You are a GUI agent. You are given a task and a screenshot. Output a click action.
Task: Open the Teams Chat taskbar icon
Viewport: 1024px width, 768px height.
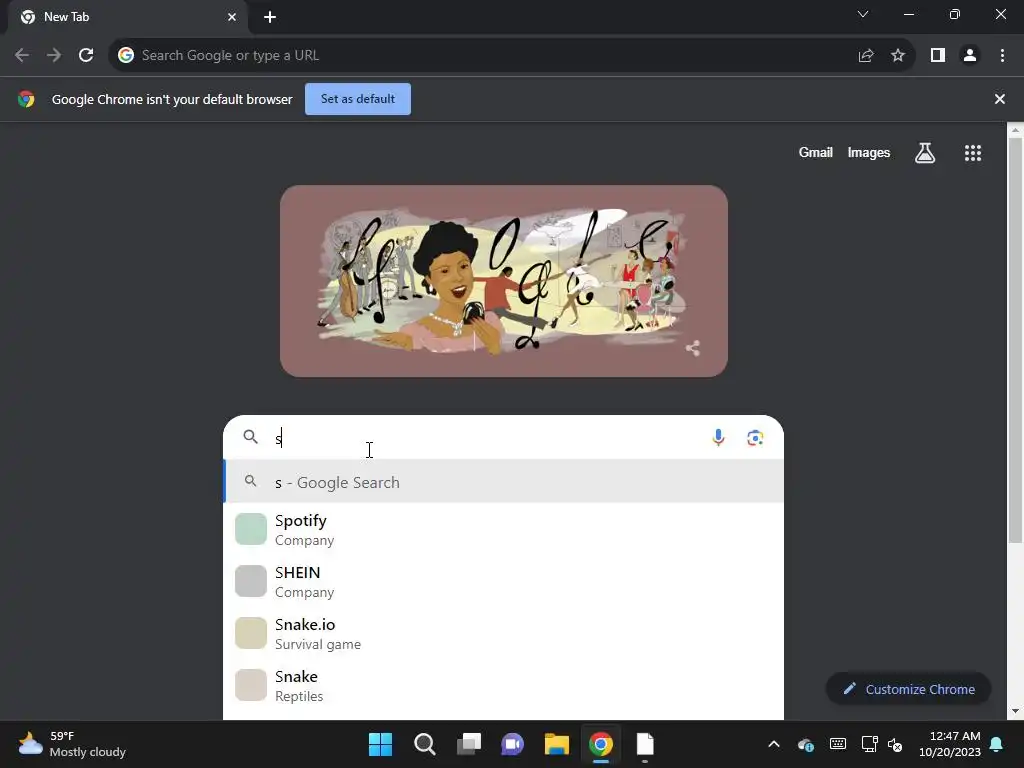tap(513, 744)
